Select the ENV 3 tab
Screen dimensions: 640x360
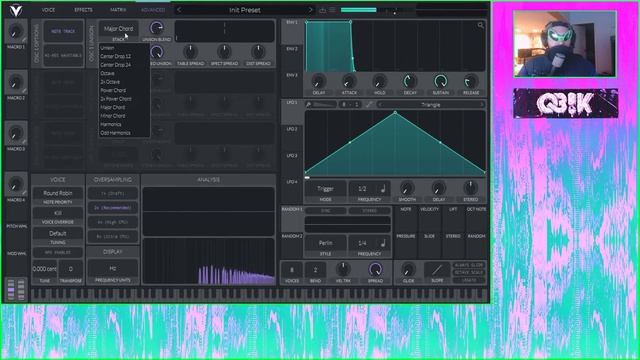pos(292,84)
